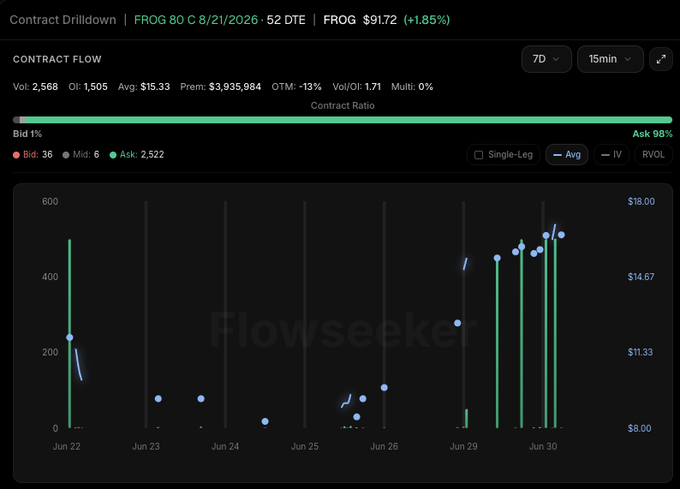Click the 52 DTE label

(286, 20)
